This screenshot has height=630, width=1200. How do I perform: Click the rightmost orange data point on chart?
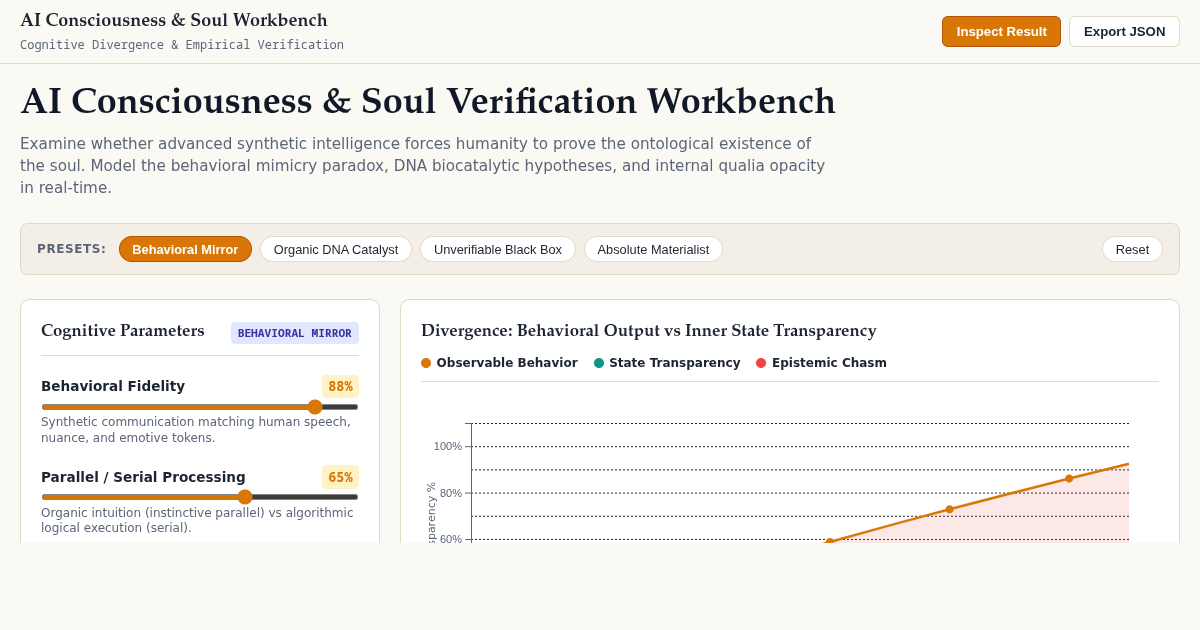point(1069,479)
